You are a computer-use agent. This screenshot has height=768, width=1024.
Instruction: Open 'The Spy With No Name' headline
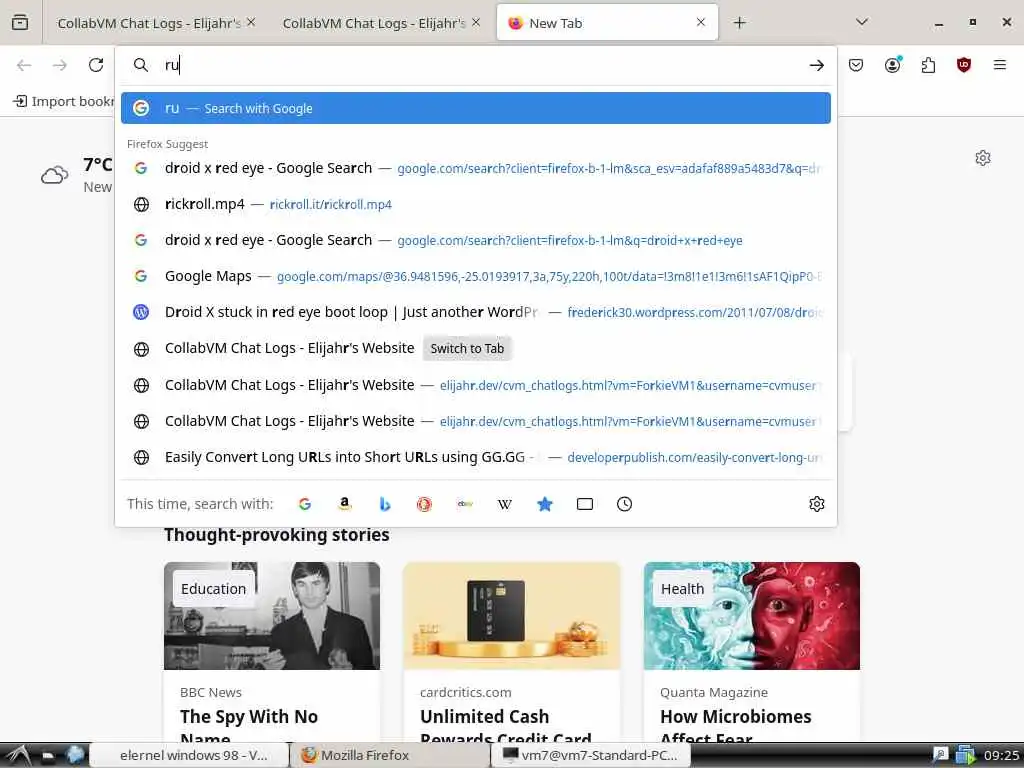pyautogui.click(x=249, y=727)
